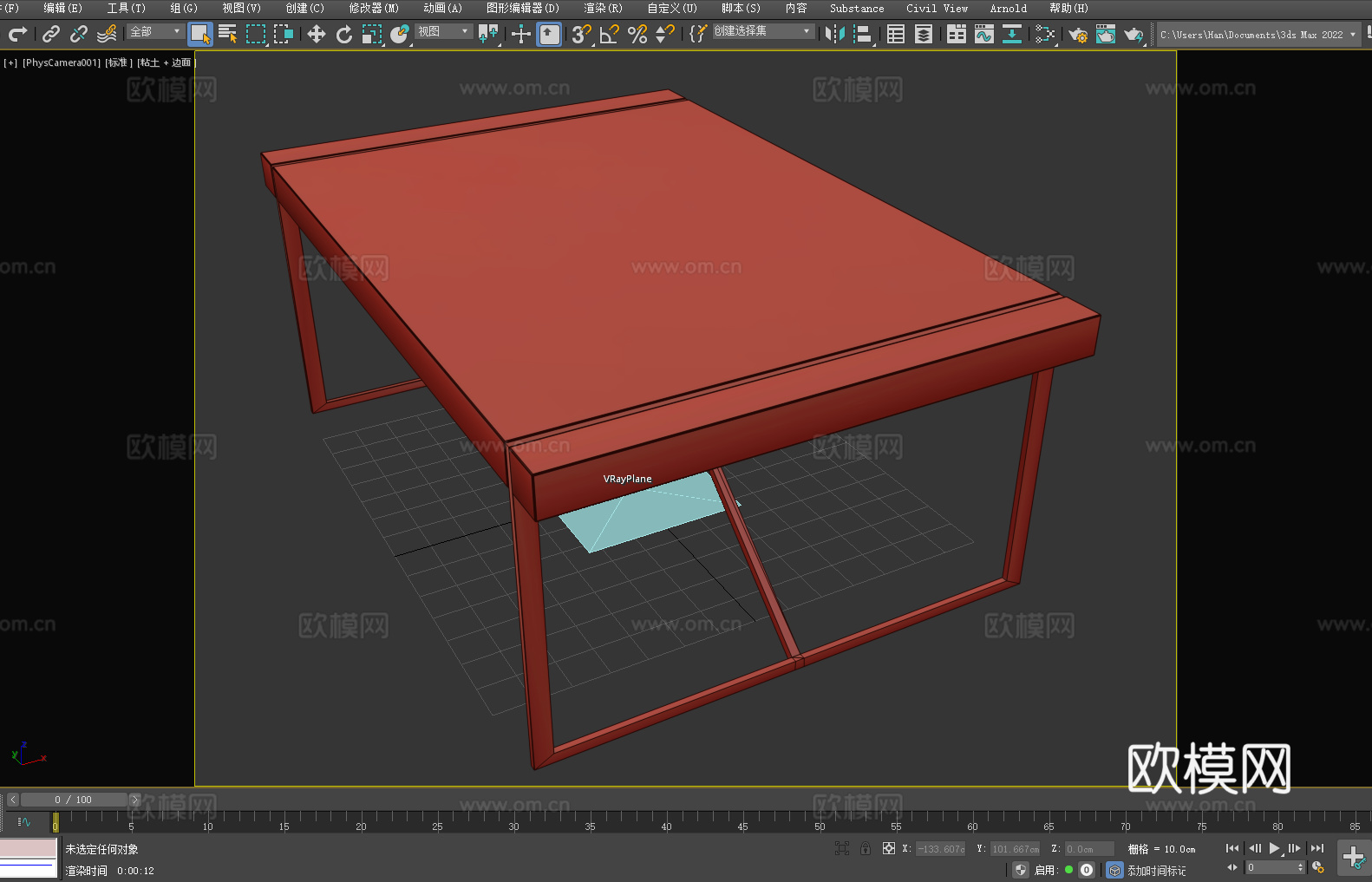Screen dimensions: 1372x882
Task: Activate the Select Object tool
Action: 200,34
